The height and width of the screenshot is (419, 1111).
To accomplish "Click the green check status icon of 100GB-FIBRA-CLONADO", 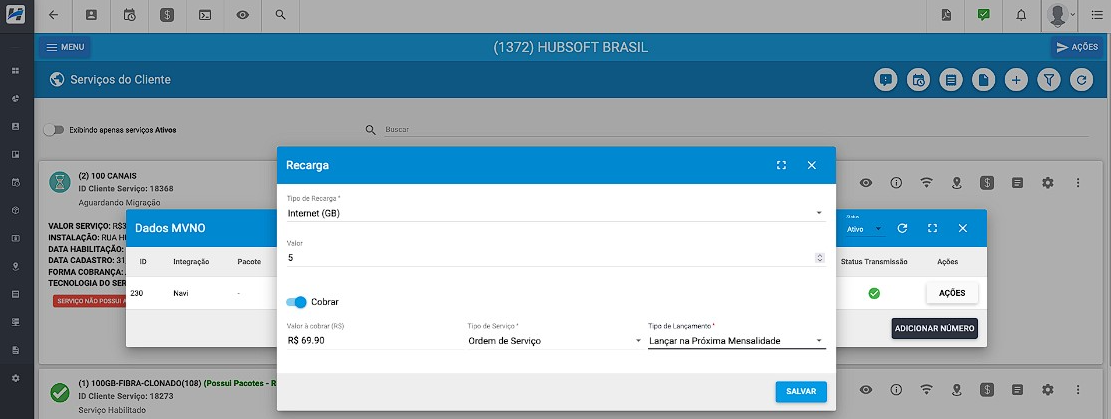I will click(x=60, y=391).
